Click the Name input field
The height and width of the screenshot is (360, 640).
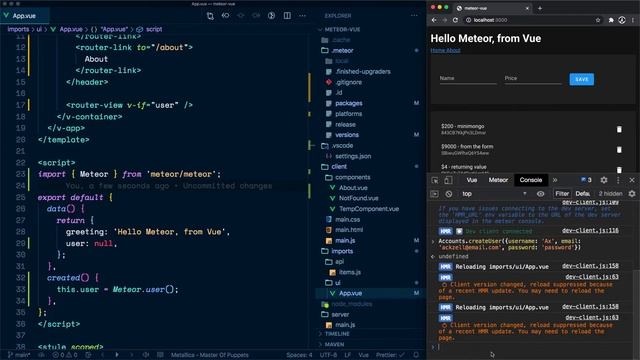[468, 78]
